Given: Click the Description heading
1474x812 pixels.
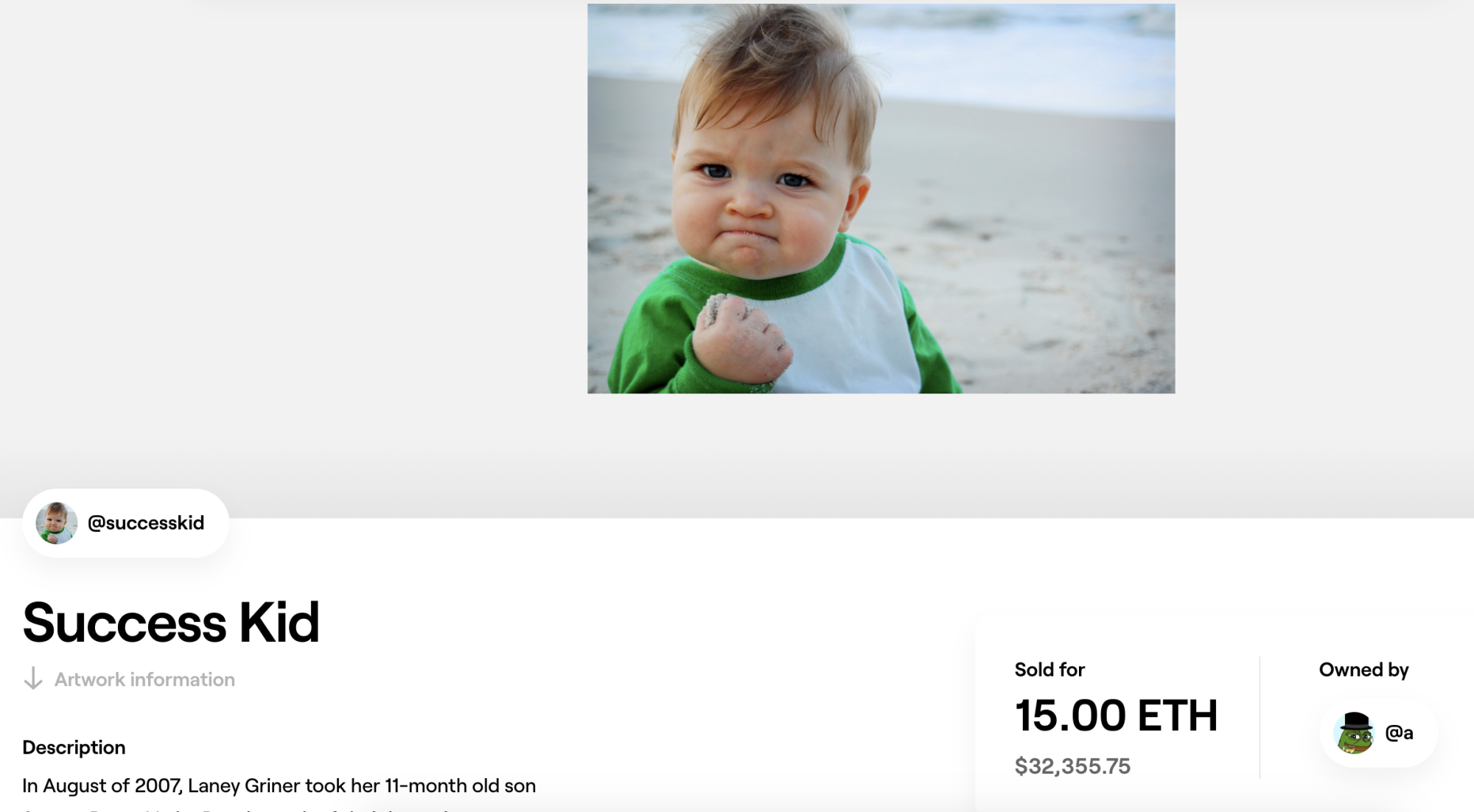Looking at the screenshot, I should pos(74,747).
